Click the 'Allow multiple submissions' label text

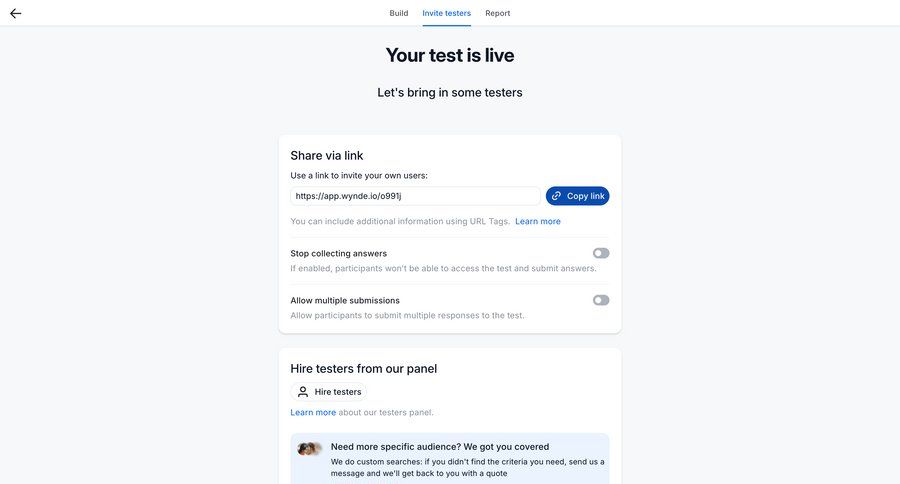(345, 300)
